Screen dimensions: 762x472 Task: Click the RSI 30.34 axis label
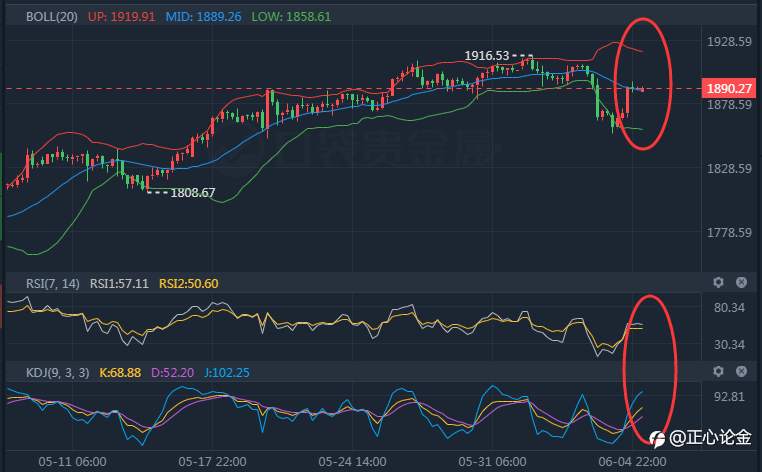click(729, 345)
